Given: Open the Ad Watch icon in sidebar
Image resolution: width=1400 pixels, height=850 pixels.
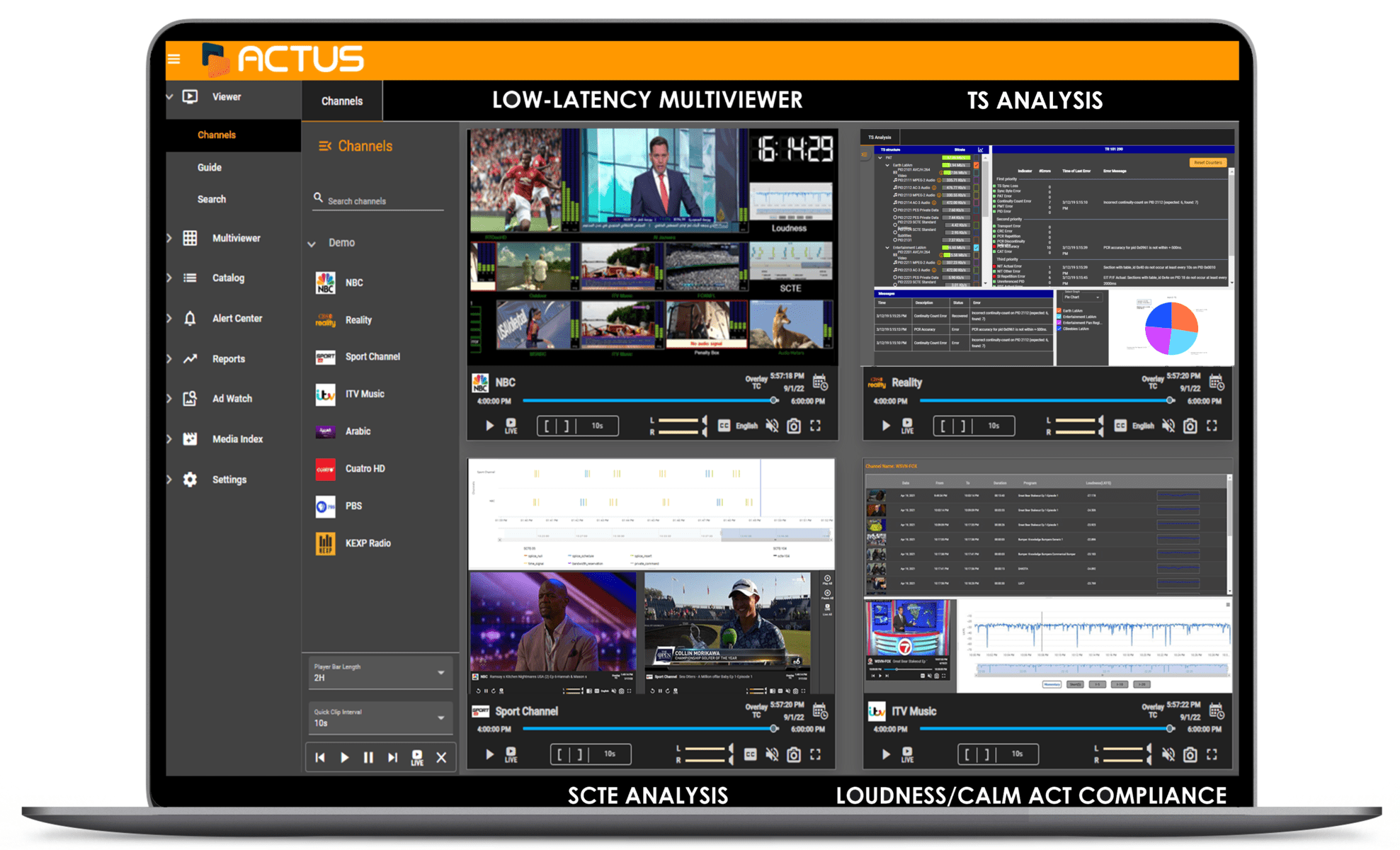Looking at the screenshot, I should 190,399.
